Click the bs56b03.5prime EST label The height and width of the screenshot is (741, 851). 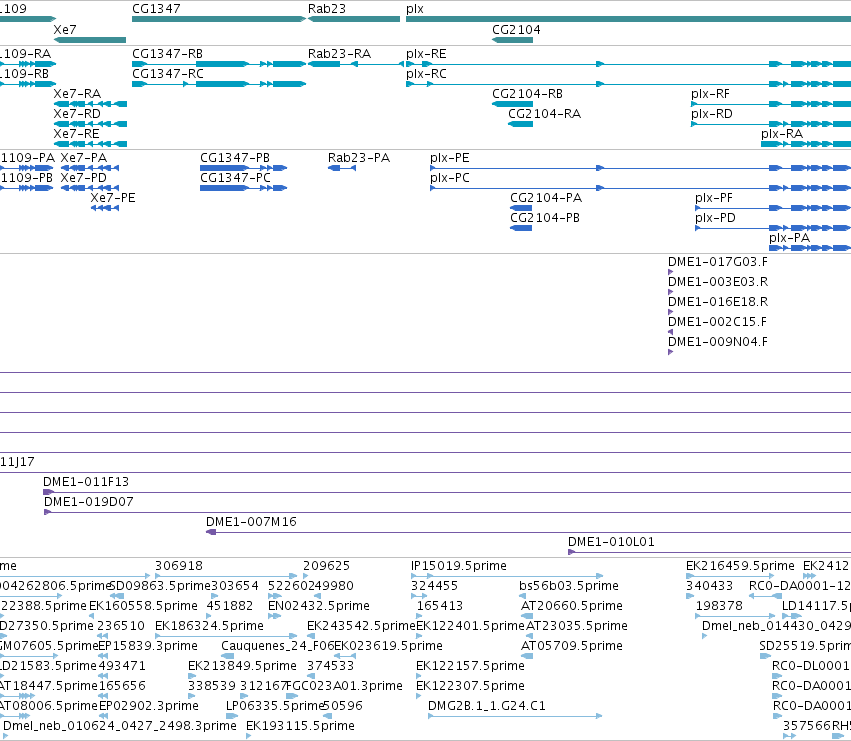coord(569,586)
